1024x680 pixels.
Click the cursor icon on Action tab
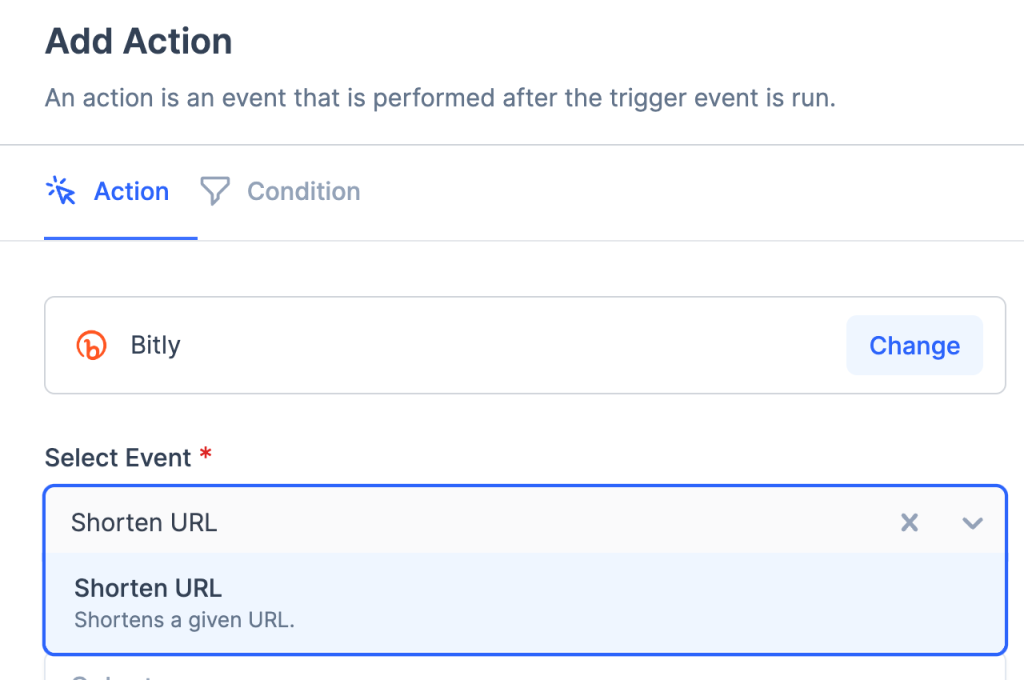point(62,190)
